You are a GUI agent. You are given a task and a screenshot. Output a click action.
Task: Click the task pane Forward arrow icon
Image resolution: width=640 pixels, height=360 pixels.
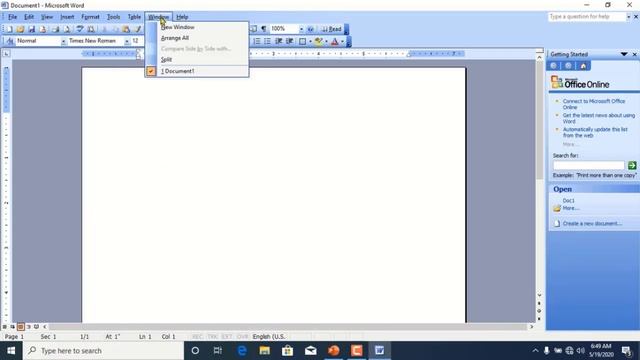point(568,66)
